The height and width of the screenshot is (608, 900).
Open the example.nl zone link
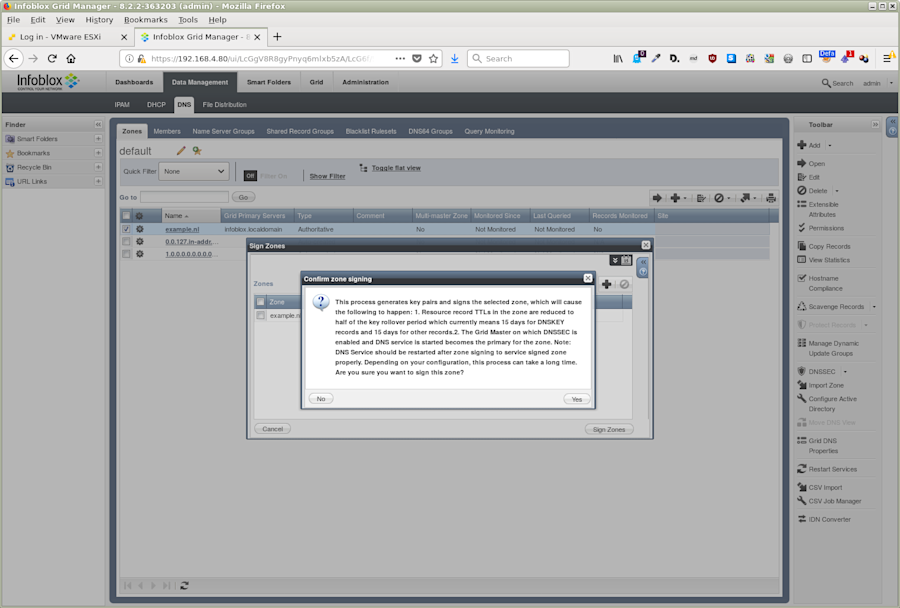tap(182, 229)
